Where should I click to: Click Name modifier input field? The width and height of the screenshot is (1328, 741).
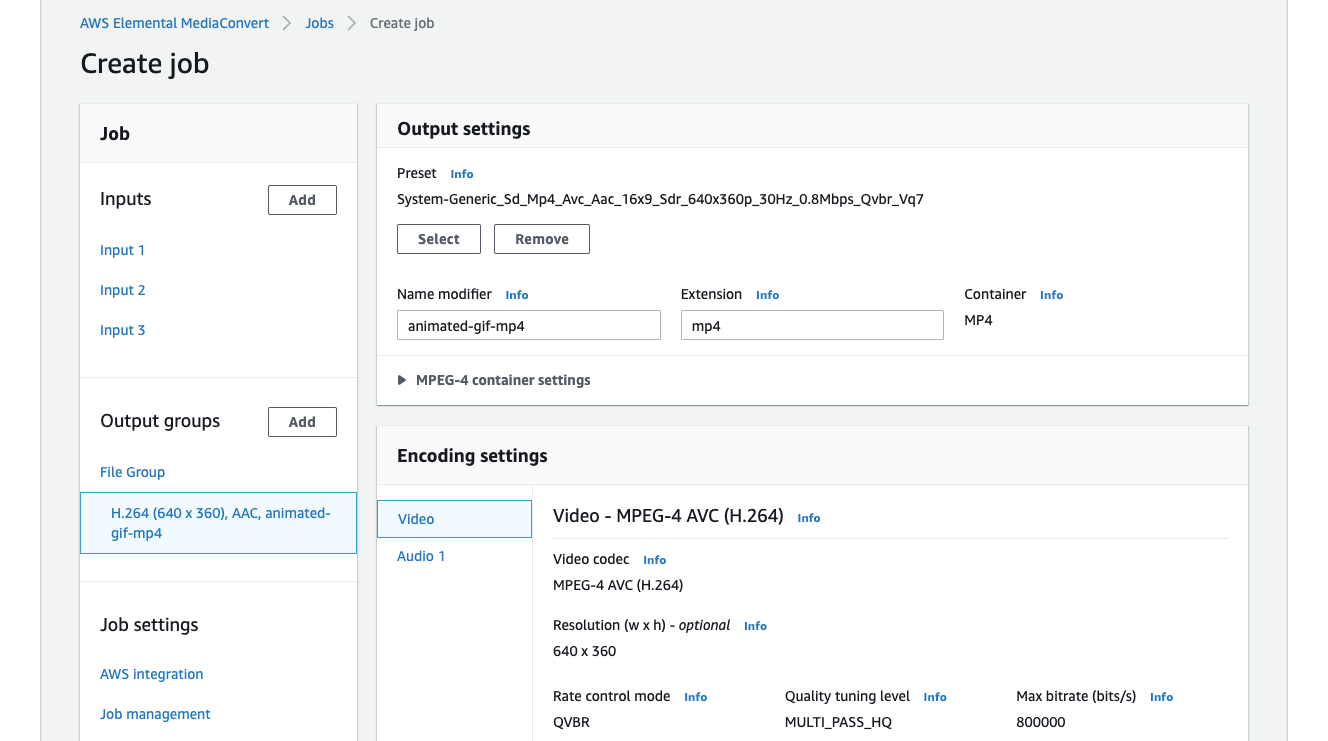point(528,326)
